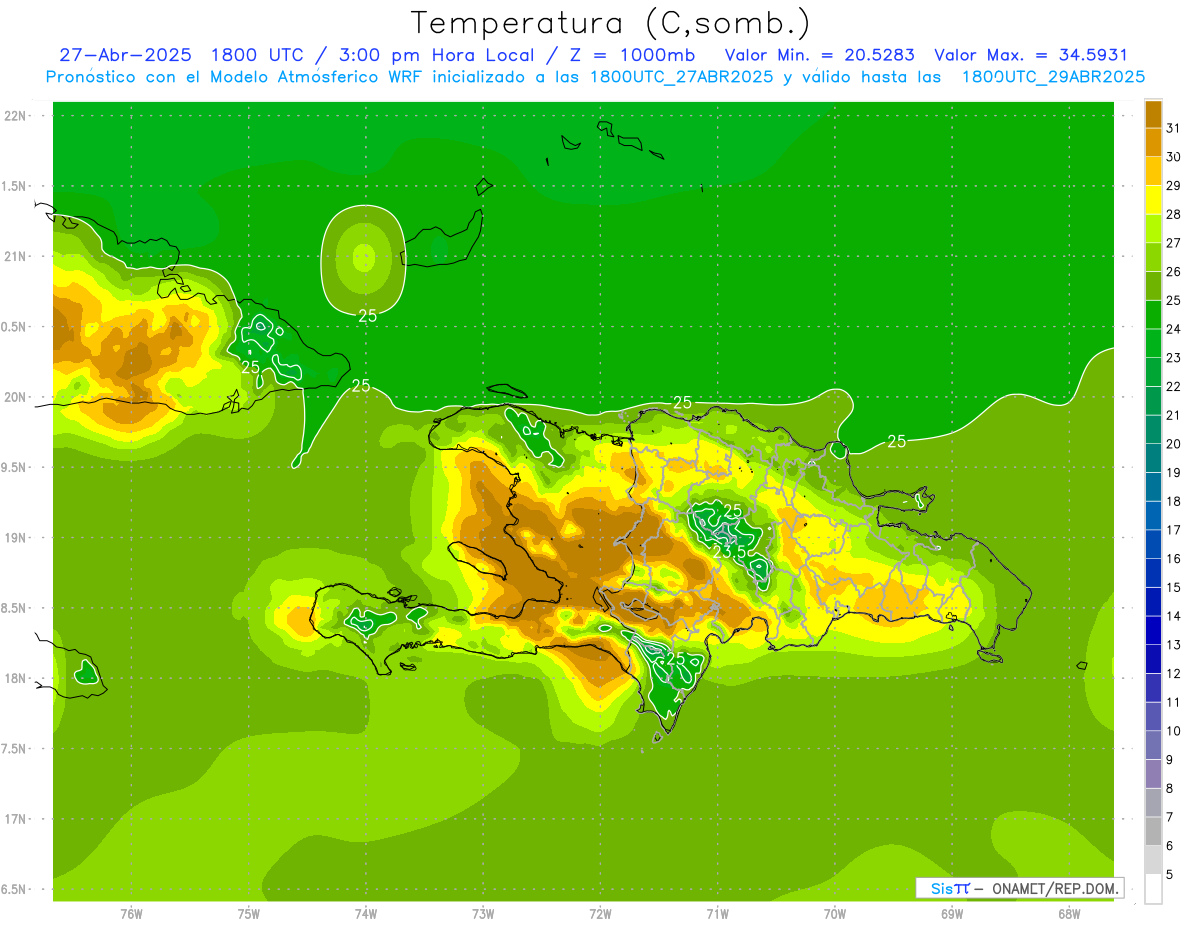Select the gray legend band between 6 and 7

click(1153, 831)
